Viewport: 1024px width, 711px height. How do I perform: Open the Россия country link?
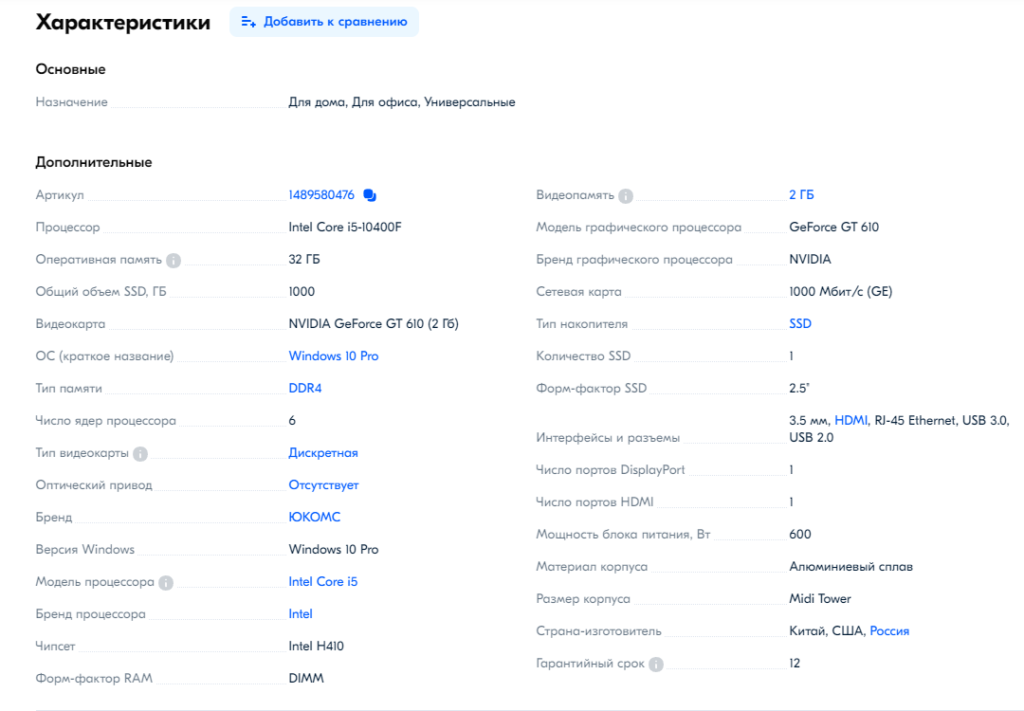[x=889, y=631]
